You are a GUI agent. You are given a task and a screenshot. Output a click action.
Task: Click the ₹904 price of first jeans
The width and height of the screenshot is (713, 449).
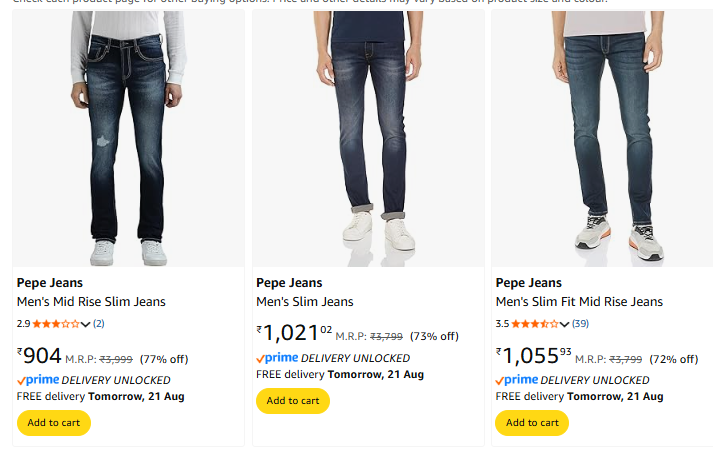pos(40,356)
